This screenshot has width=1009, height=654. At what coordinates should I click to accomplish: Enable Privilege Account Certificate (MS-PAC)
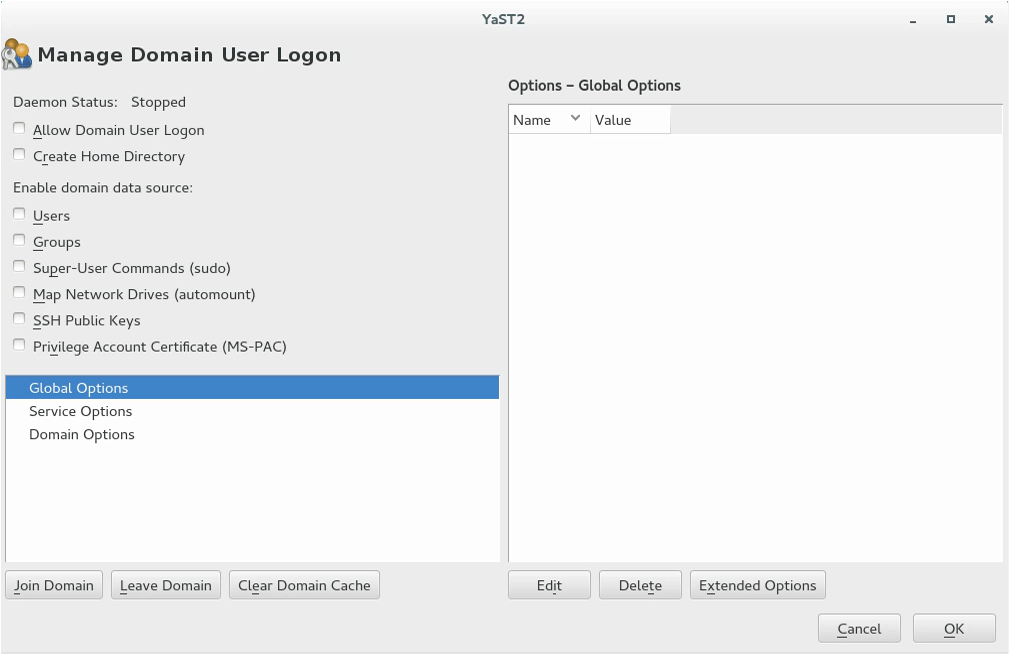18,345
